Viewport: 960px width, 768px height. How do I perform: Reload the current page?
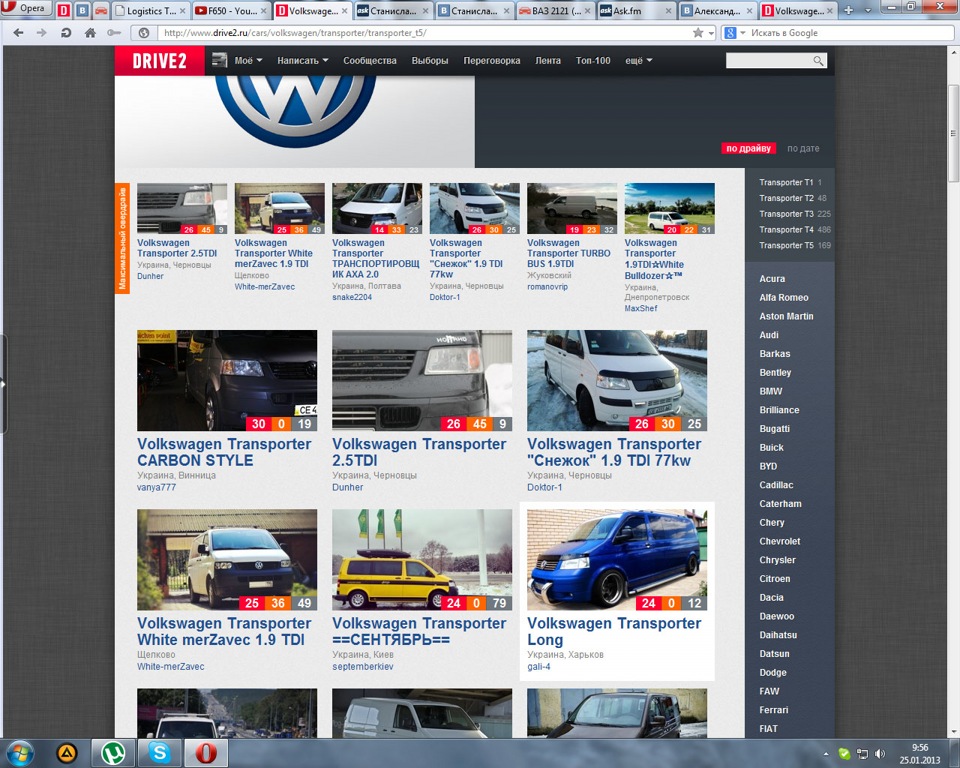[x=66, y=33]
